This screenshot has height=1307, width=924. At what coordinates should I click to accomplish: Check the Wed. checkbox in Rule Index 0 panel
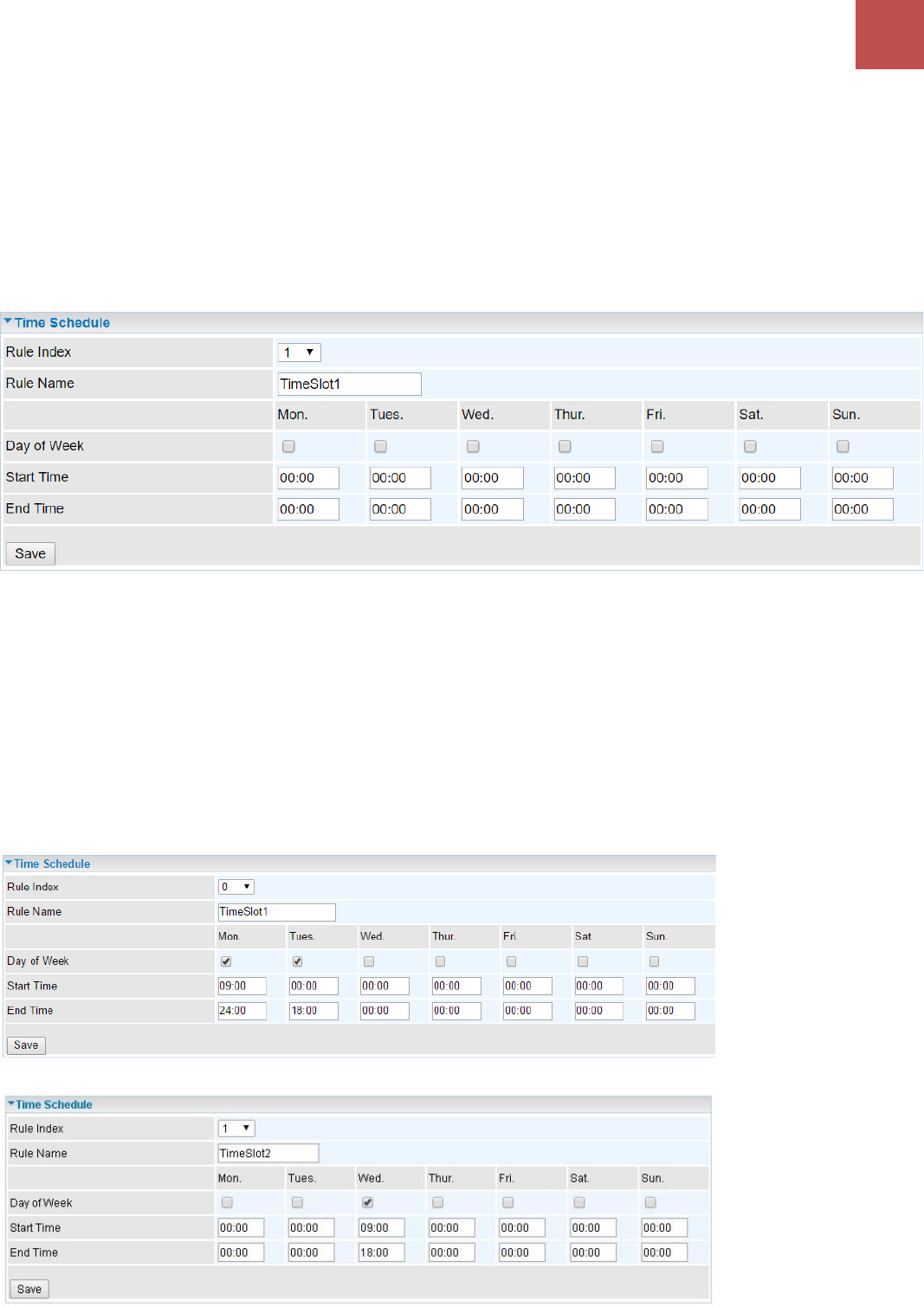tap(369, 961)
